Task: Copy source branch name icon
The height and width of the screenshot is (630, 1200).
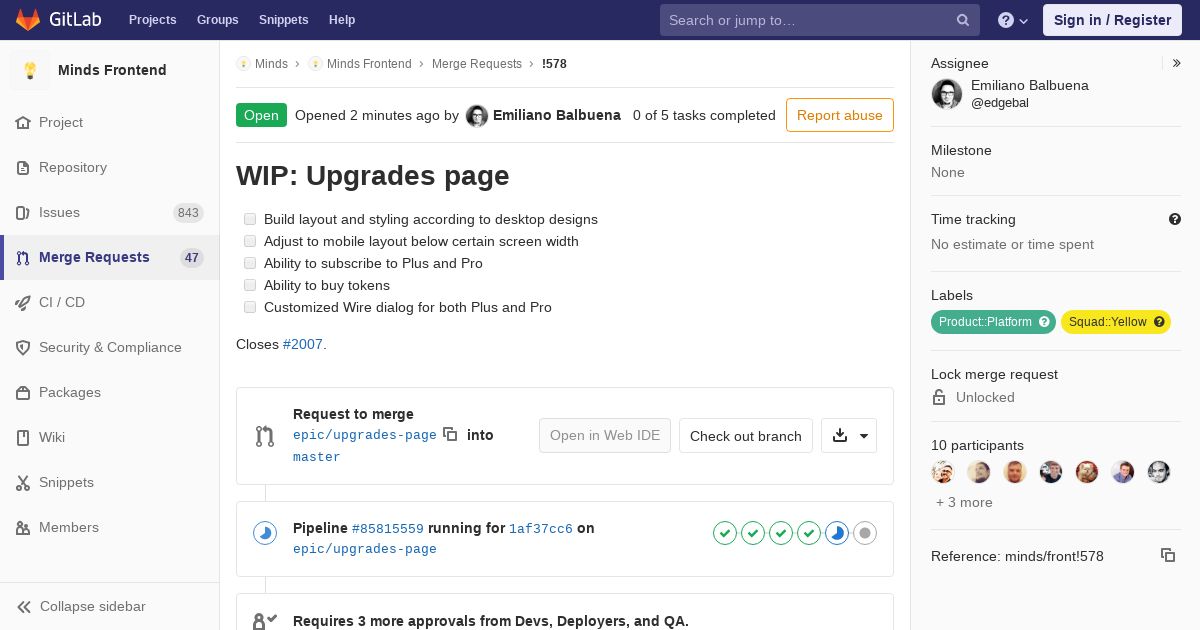Action: tap(450, 434)
